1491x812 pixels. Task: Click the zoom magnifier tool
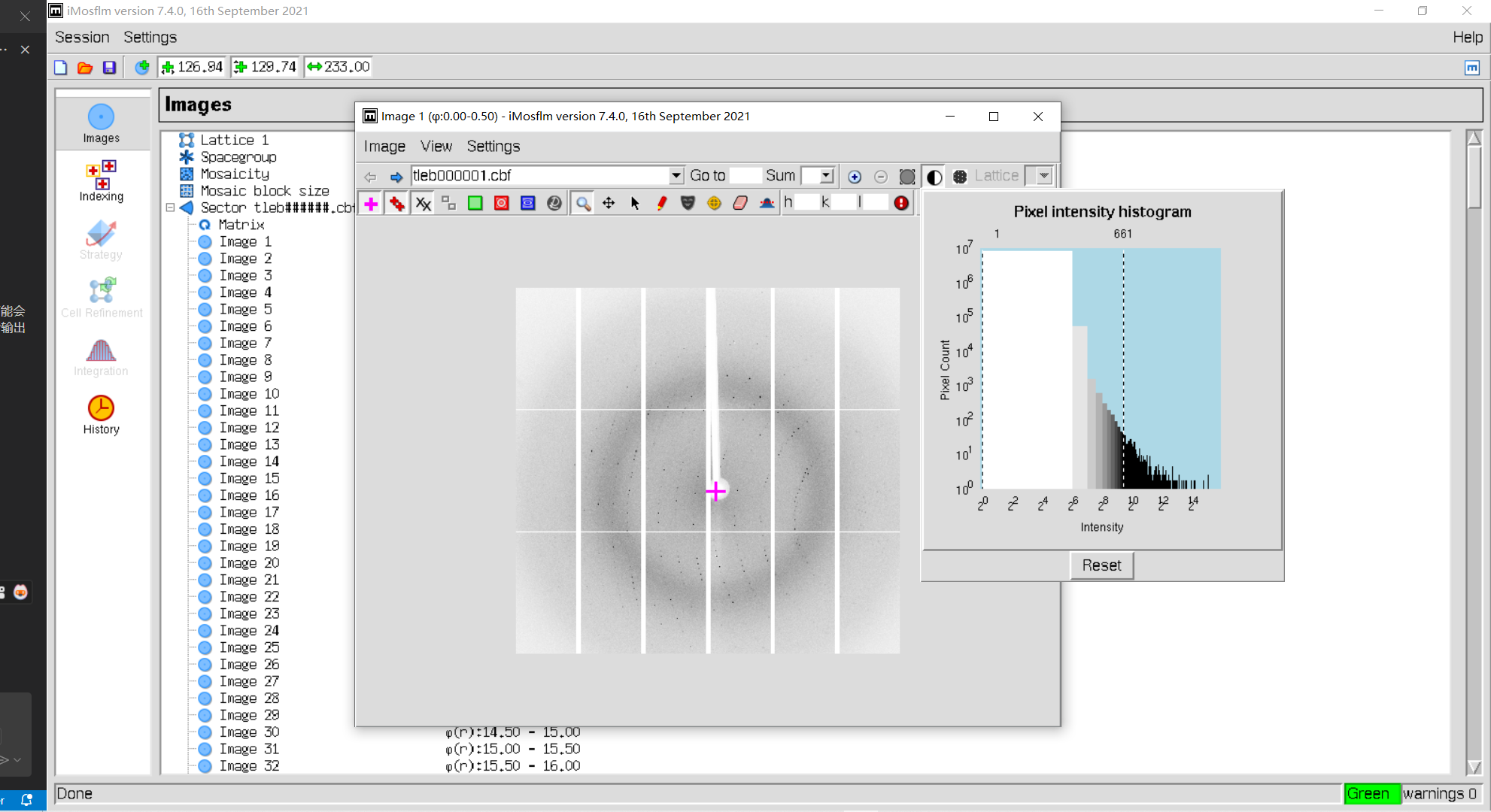(583, 203)
